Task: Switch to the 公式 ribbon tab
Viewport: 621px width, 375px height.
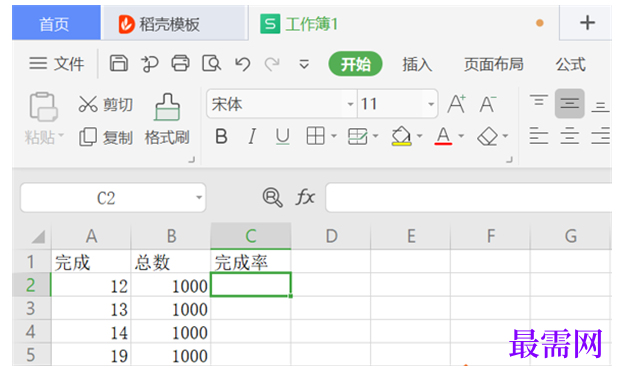Action: 570,64
